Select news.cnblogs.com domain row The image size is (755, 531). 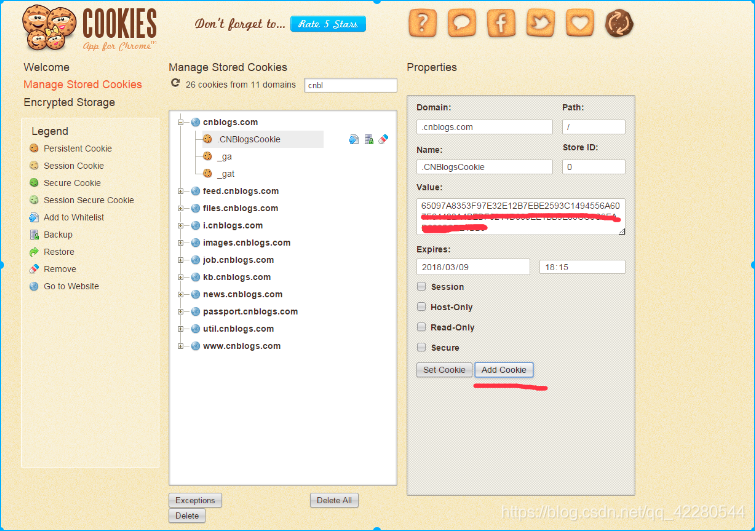coord(243,294)
